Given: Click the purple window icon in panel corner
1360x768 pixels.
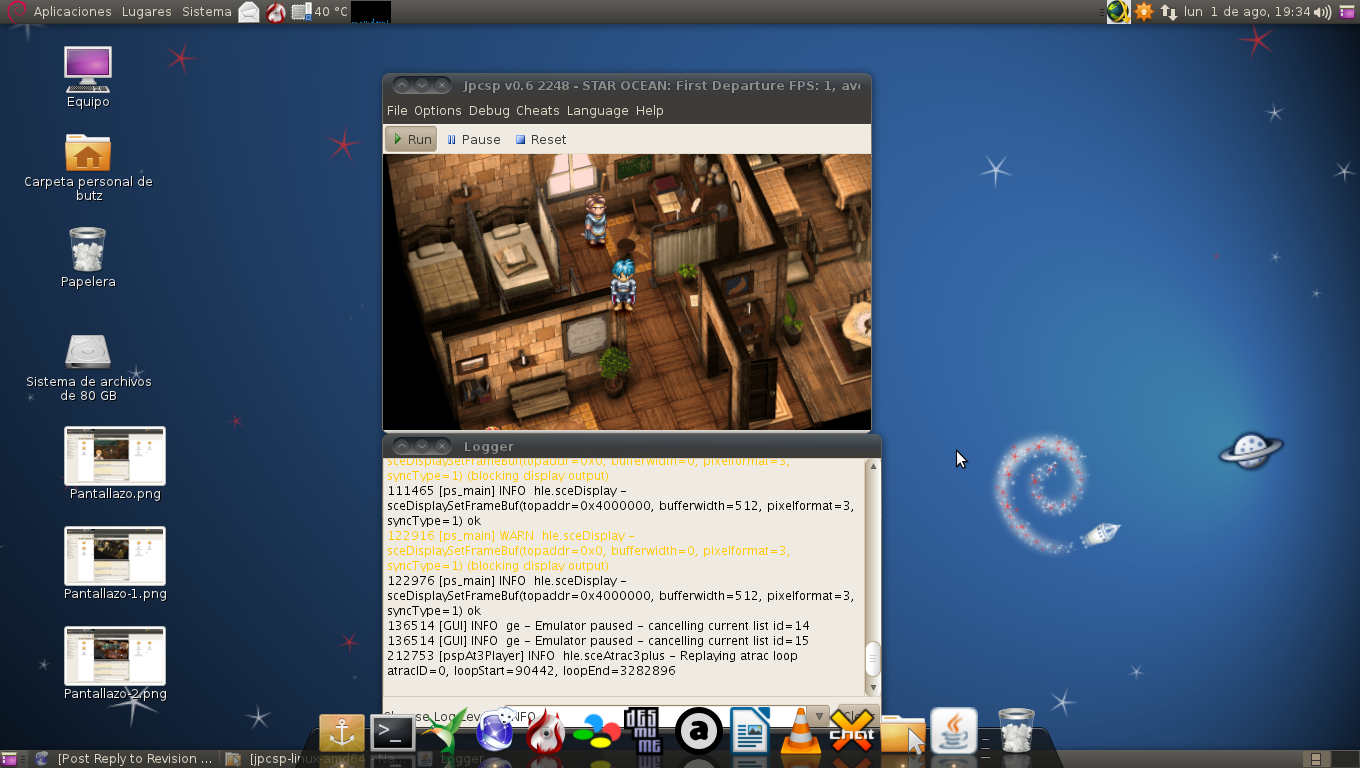Looking at the screenshot, I should (1346, 12).
